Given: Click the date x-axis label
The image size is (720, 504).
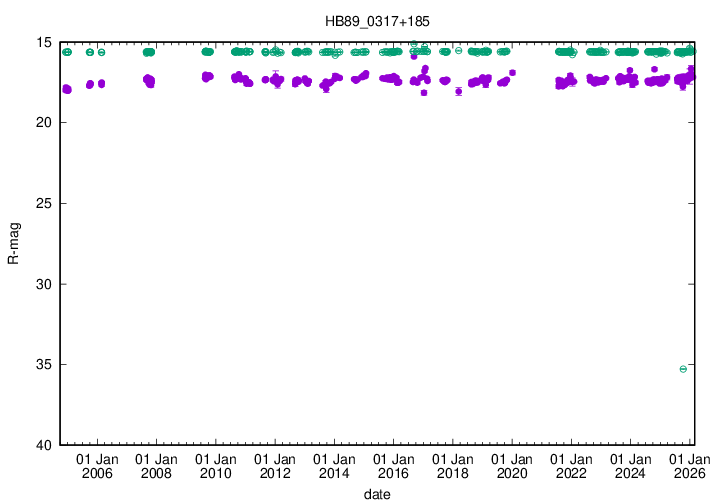Looking at the screenshot, I should click(378, 494).
